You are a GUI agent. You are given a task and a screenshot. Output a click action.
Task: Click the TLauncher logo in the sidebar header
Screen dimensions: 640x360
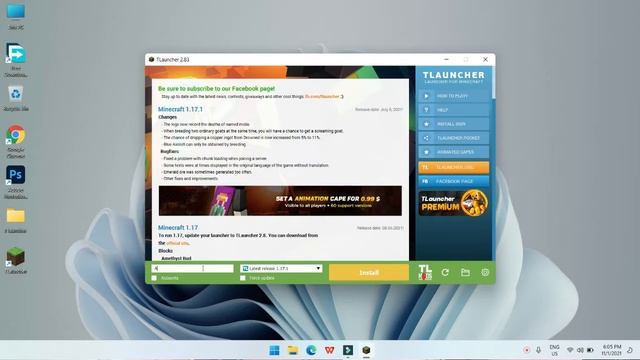(453, 77)
